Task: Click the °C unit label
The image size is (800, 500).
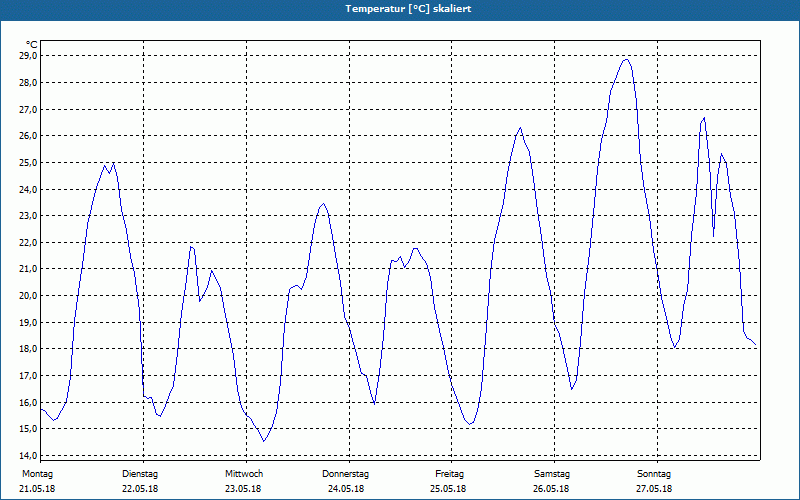Action: coord(31,45)
